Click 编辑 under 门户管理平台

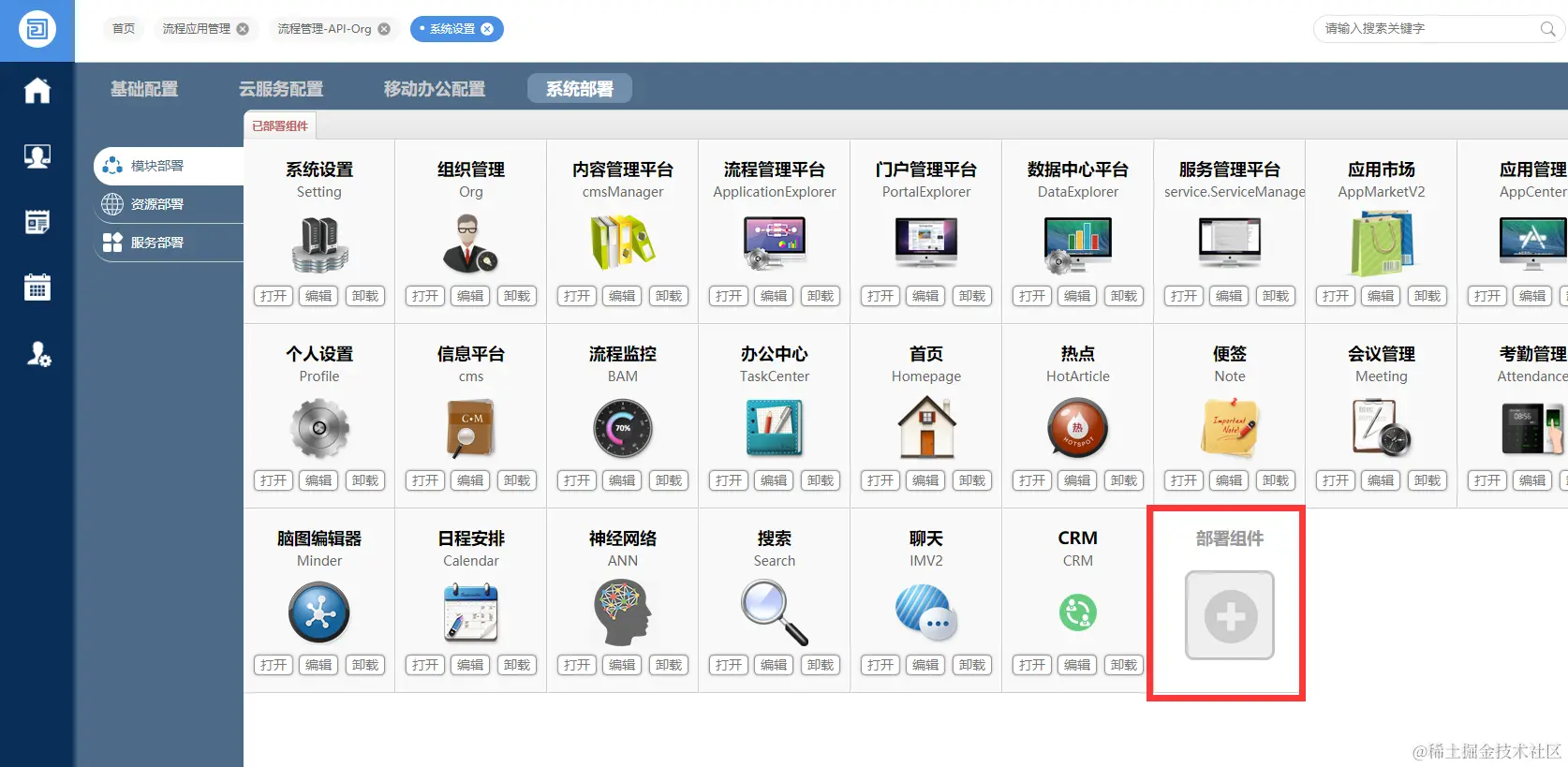[925, 296]
